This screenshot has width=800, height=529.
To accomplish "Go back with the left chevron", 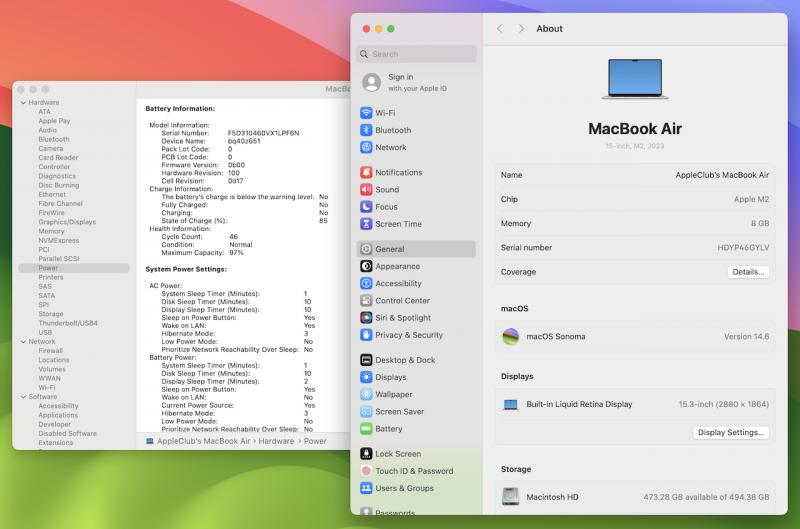I will click(x=499, y=29).
